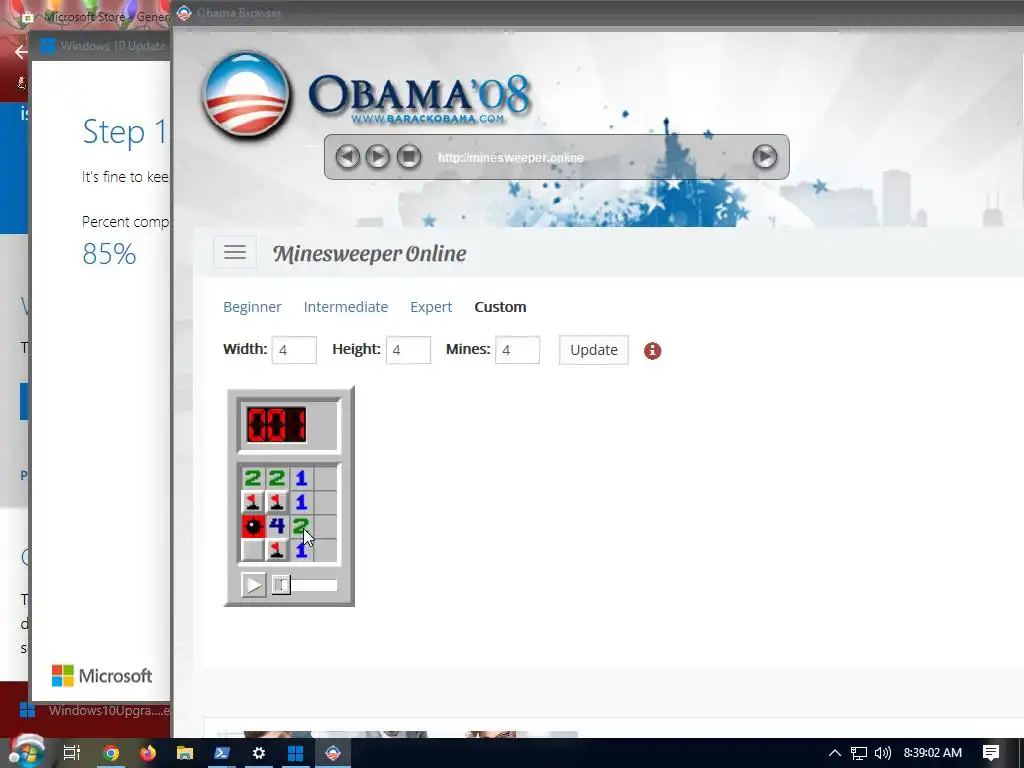Click the unrevealed cell in bottom-left corner
This screenshot has height=768, width=1024.
(253, 550)
